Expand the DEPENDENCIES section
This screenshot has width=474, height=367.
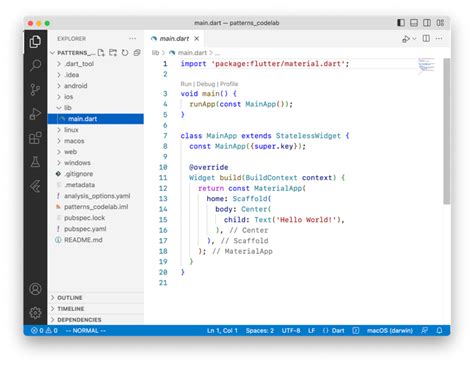[x=96, y=320]
